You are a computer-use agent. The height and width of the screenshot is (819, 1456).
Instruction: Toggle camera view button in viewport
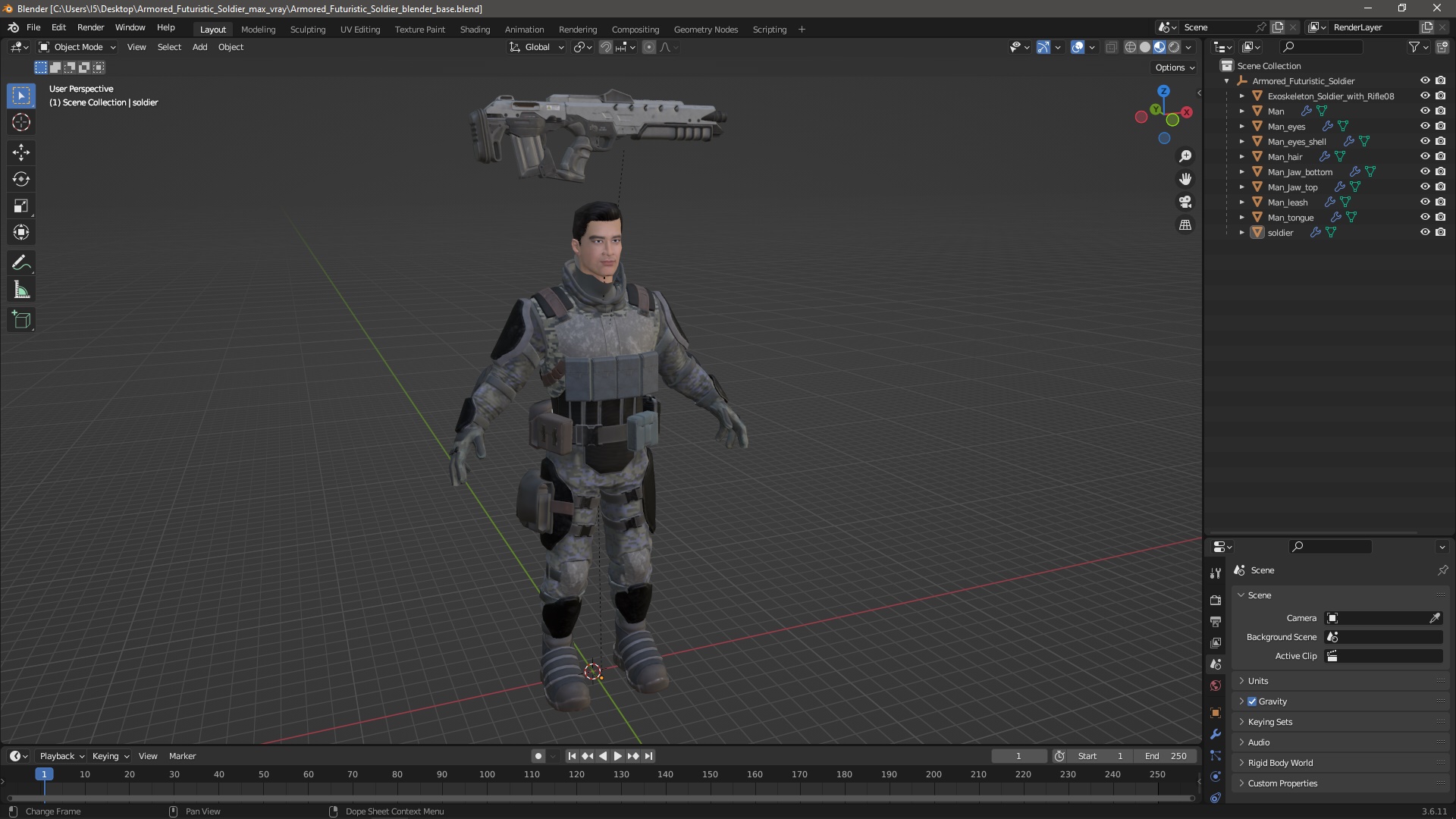click(1185, 202)
